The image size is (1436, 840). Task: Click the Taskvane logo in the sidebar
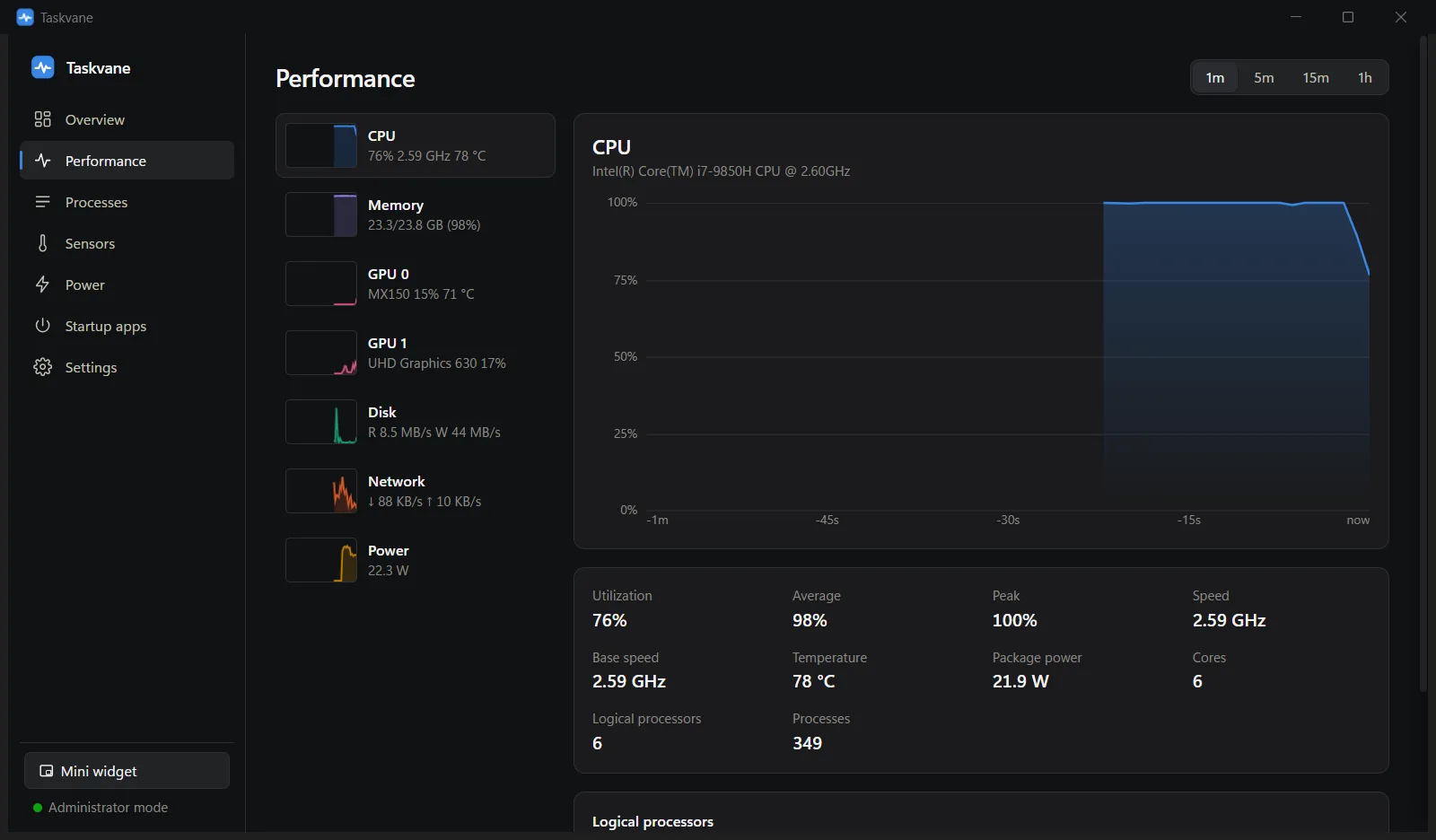42,67
